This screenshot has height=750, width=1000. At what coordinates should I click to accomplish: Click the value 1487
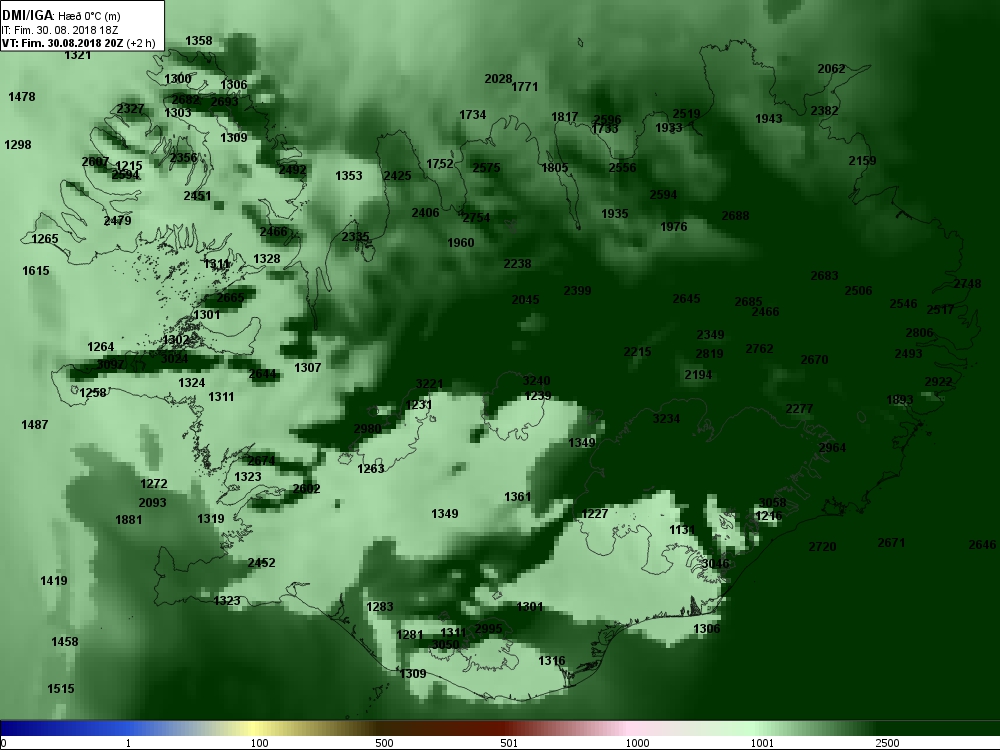34,425
